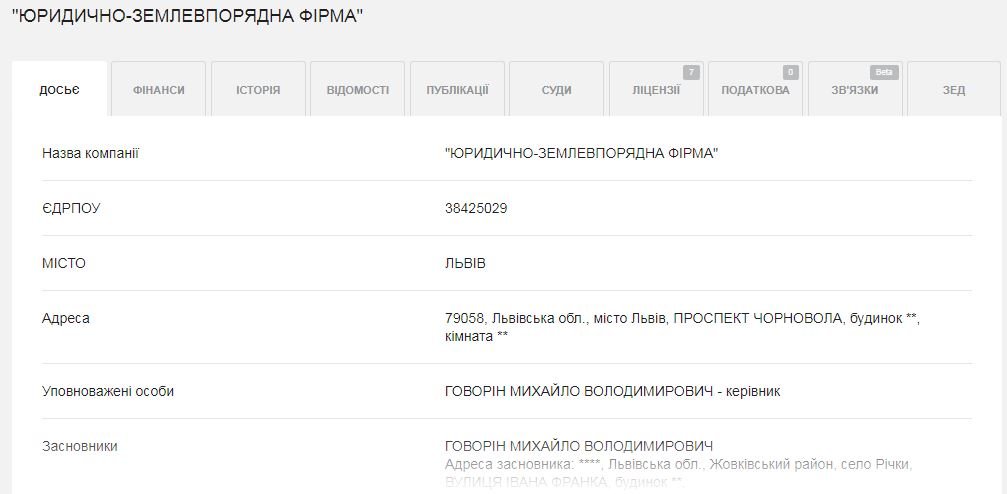Select the ЗВ'ЯЗКИ tab
Screen dimensions: 1007x494
pyautogui.click(x=855, y=89)
